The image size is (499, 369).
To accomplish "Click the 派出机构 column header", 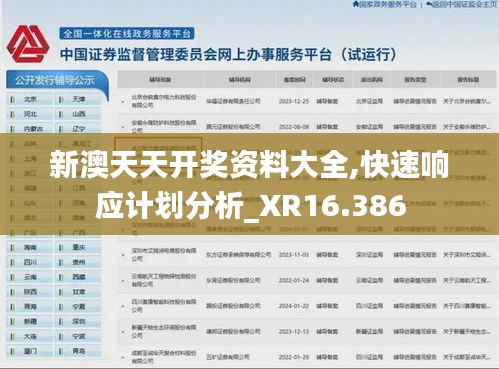I will point(372,80).
